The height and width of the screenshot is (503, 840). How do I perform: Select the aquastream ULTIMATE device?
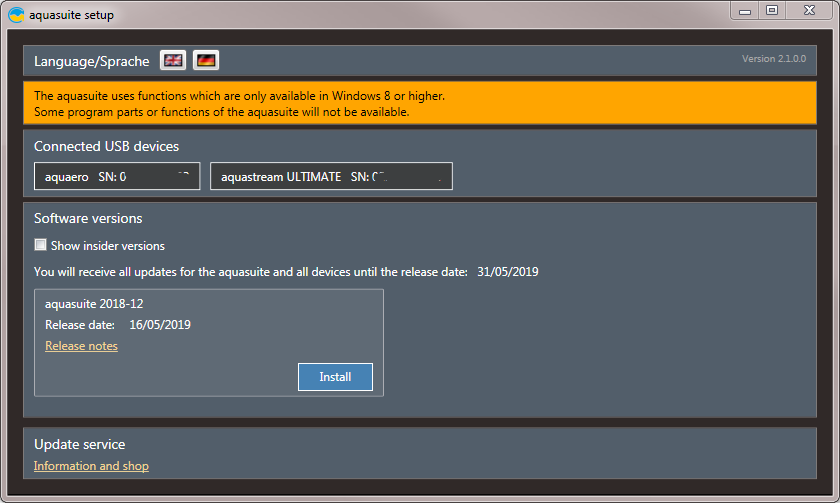pos(331,176)
